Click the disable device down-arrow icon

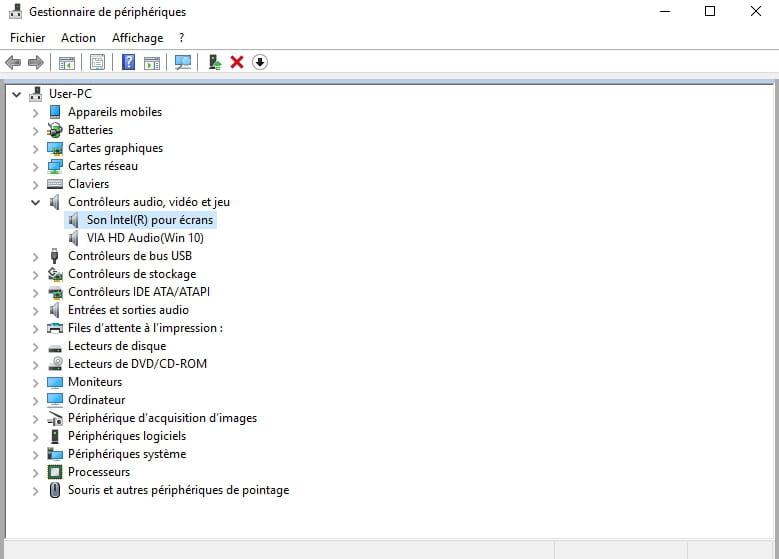[260, 62]
